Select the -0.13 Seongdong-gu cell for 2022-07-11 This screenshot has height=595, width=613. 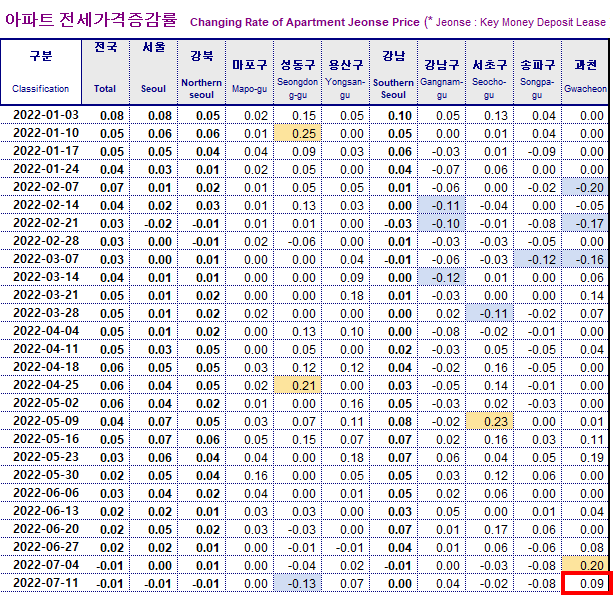pyautogui.click(x=298, y=583)
